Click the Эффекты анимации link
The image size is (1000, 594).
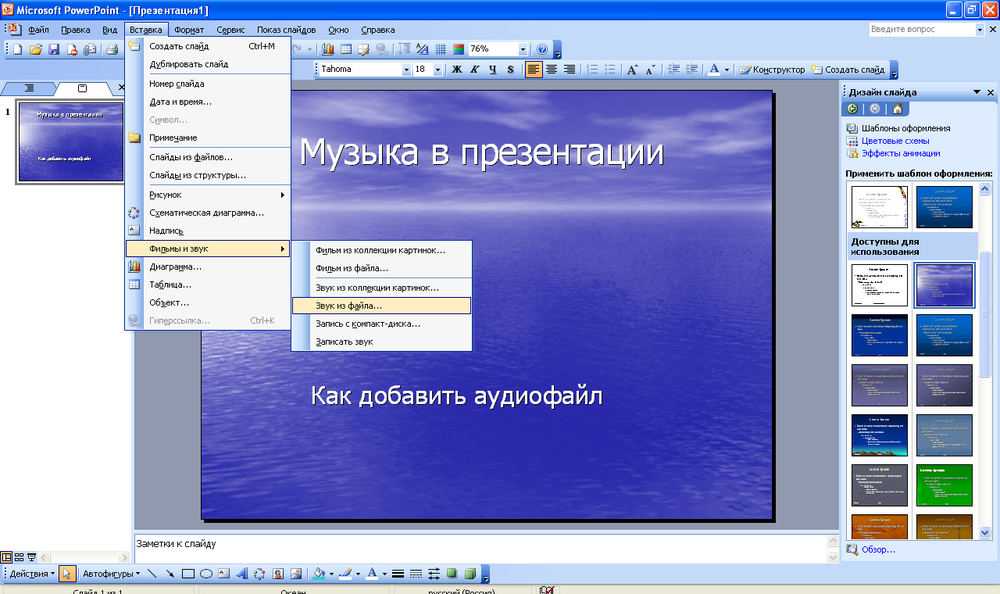901,153
